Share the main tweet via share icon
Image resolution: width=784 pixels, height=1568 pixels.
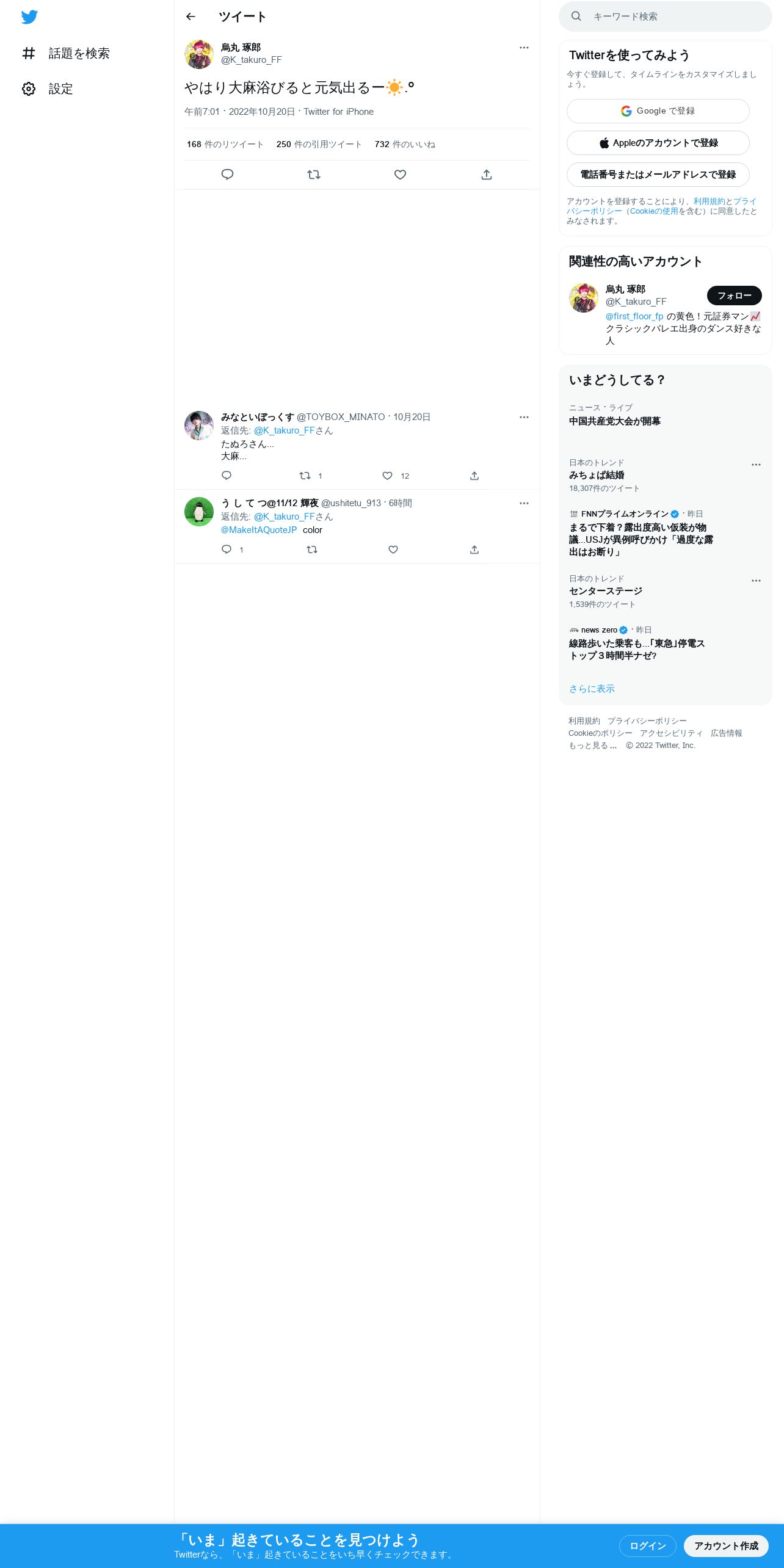click(487, 175)
